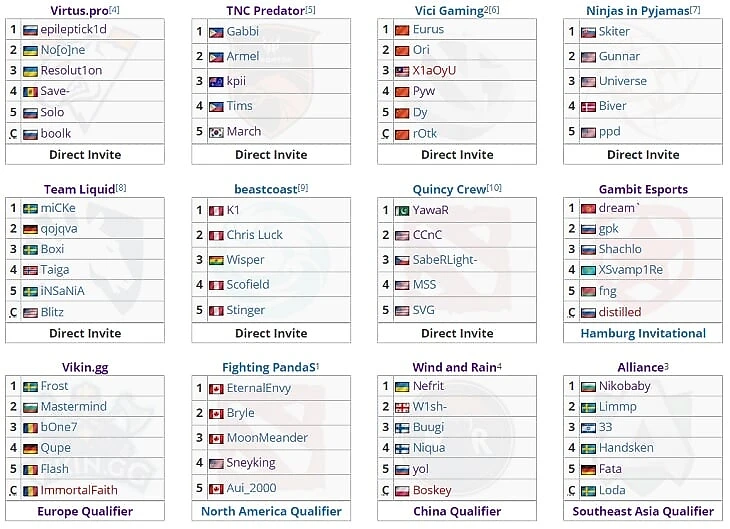Click the Danish flag next to Biver

pyautogui.click(x=588, y=107)
